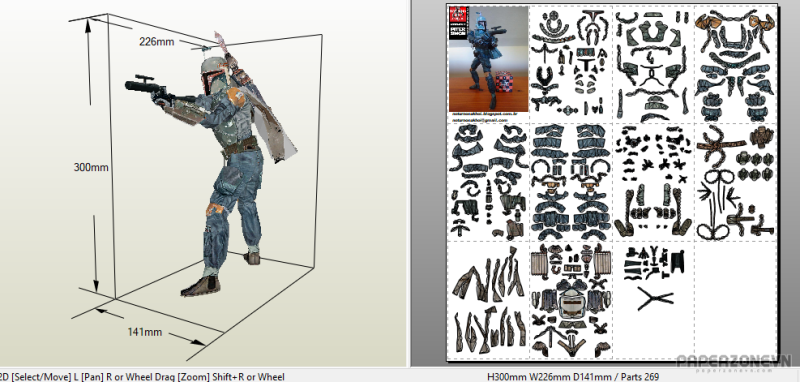Click the blank final page of the pattern layout
Image resolution: width=800 pixels, height=382 pixels.
pos(735,300)
